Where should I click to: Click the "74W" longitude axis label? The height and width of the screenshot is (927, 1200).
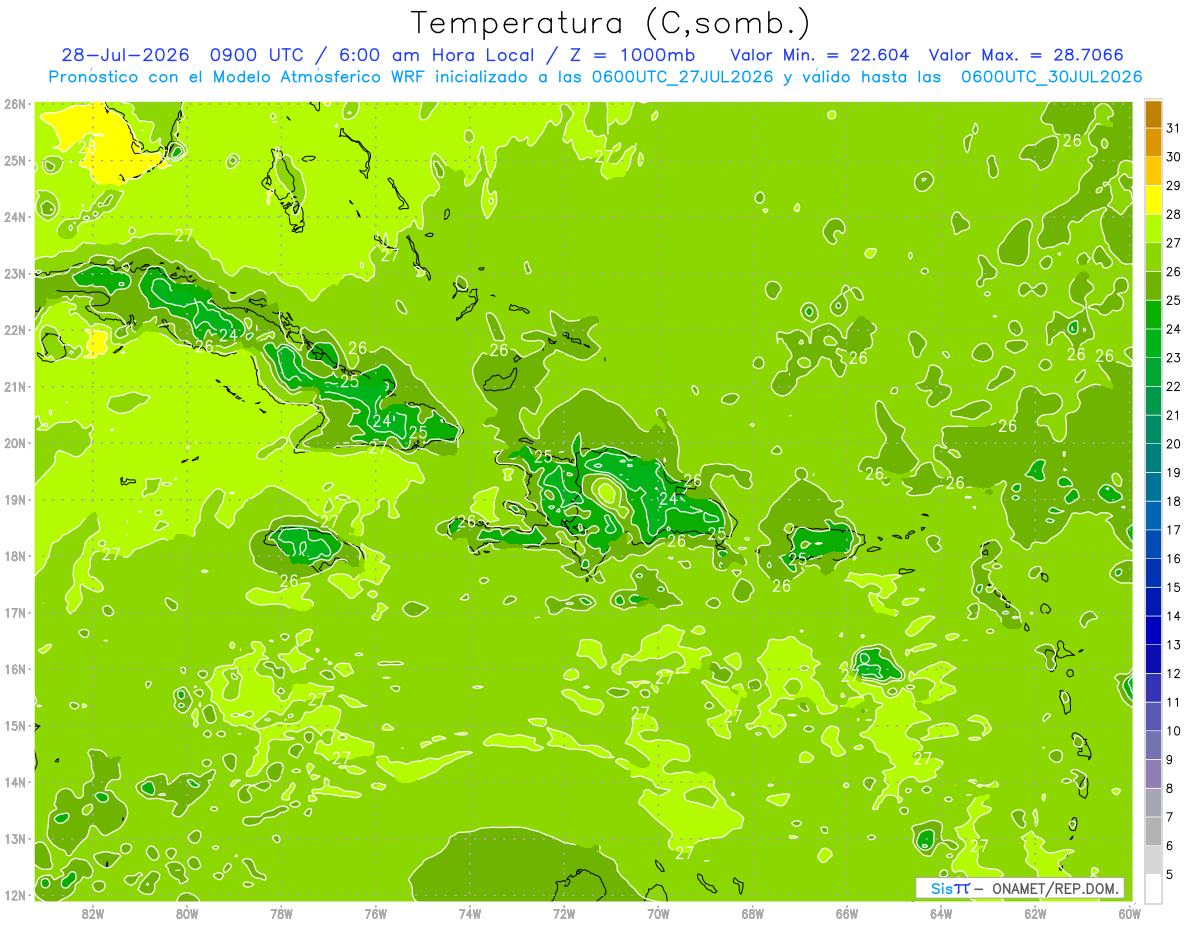tap(470, 913)
